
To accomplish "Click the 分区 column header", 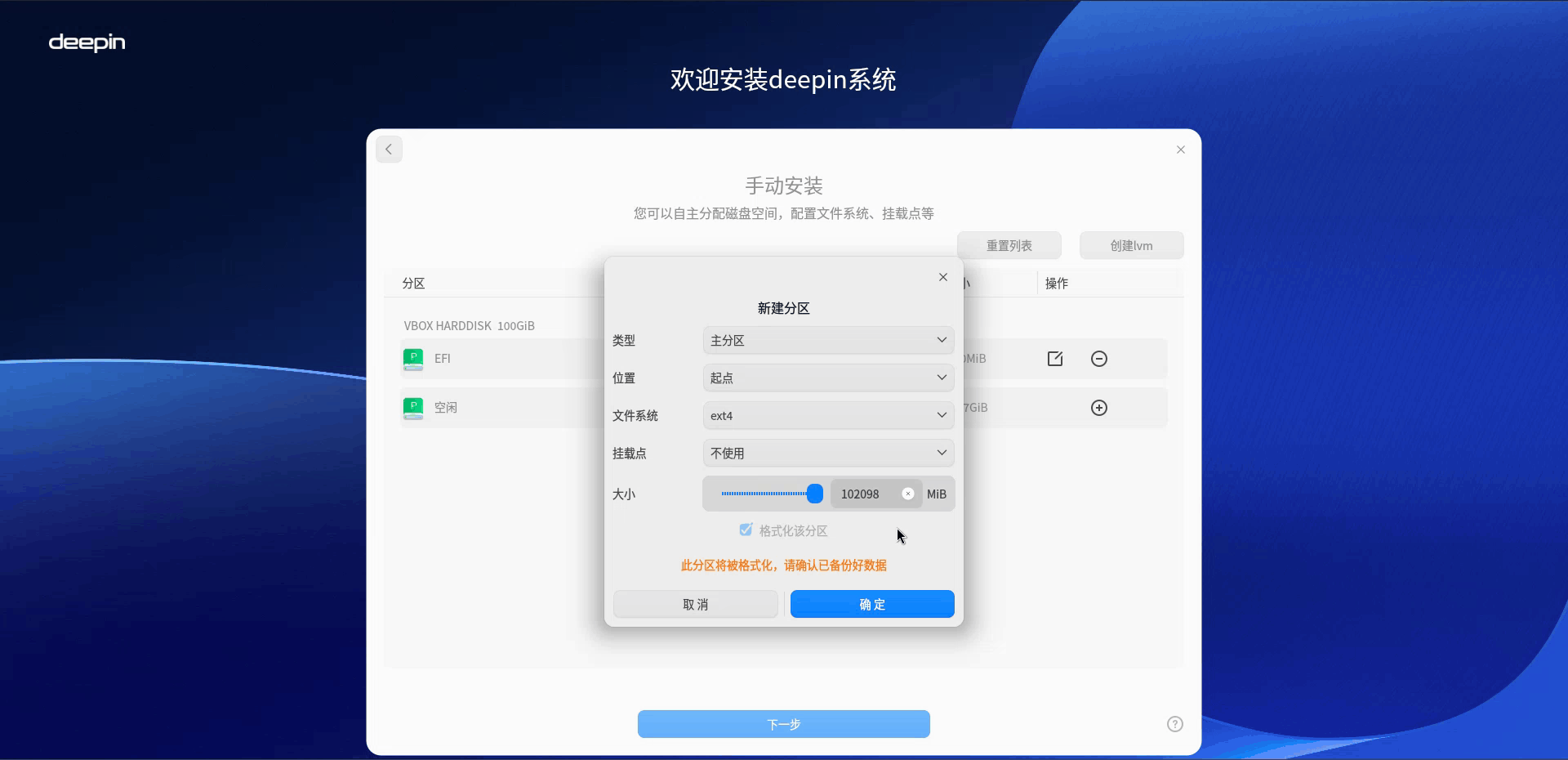I will (x=413, y=284).
